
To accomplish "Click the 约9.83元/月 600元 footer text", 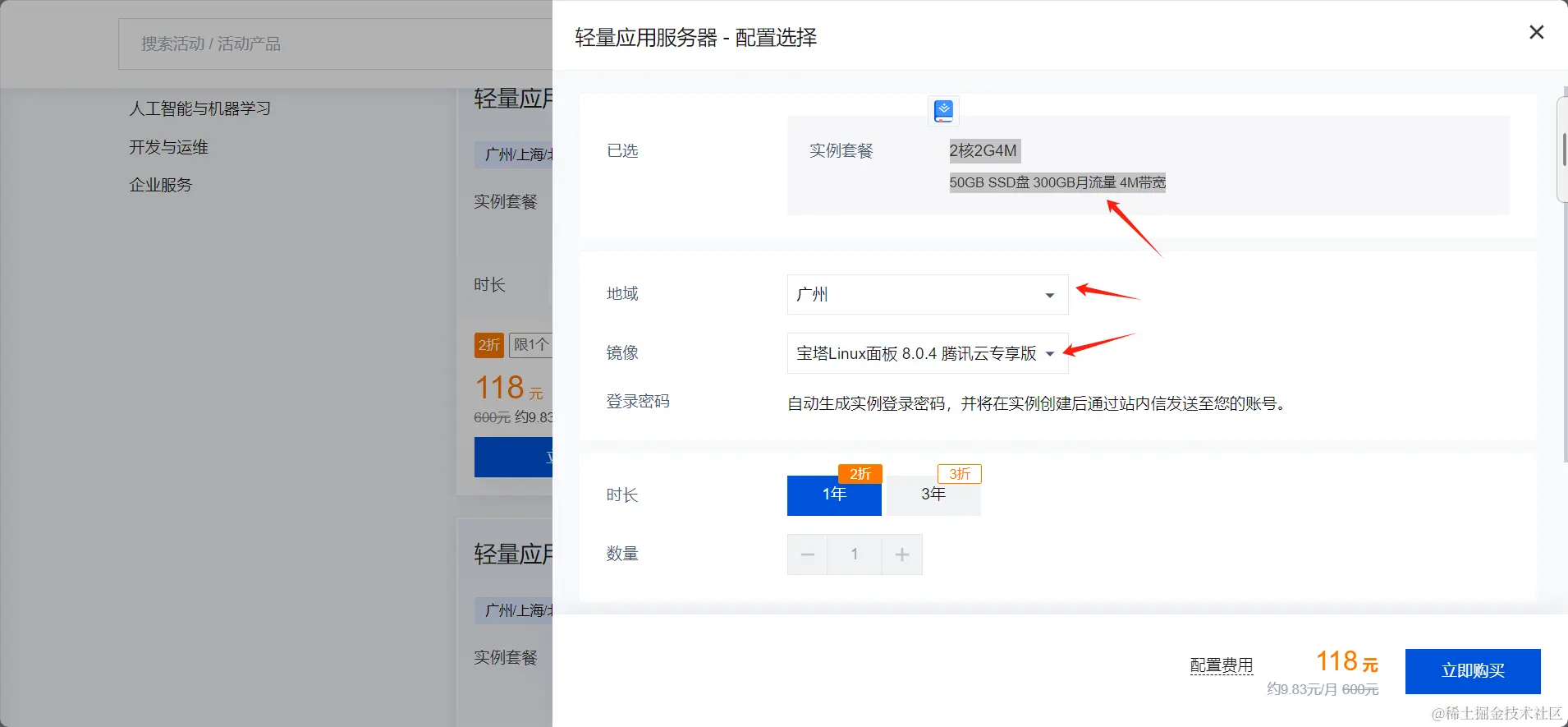I will pyautogui.click(x=1323, y=689).
